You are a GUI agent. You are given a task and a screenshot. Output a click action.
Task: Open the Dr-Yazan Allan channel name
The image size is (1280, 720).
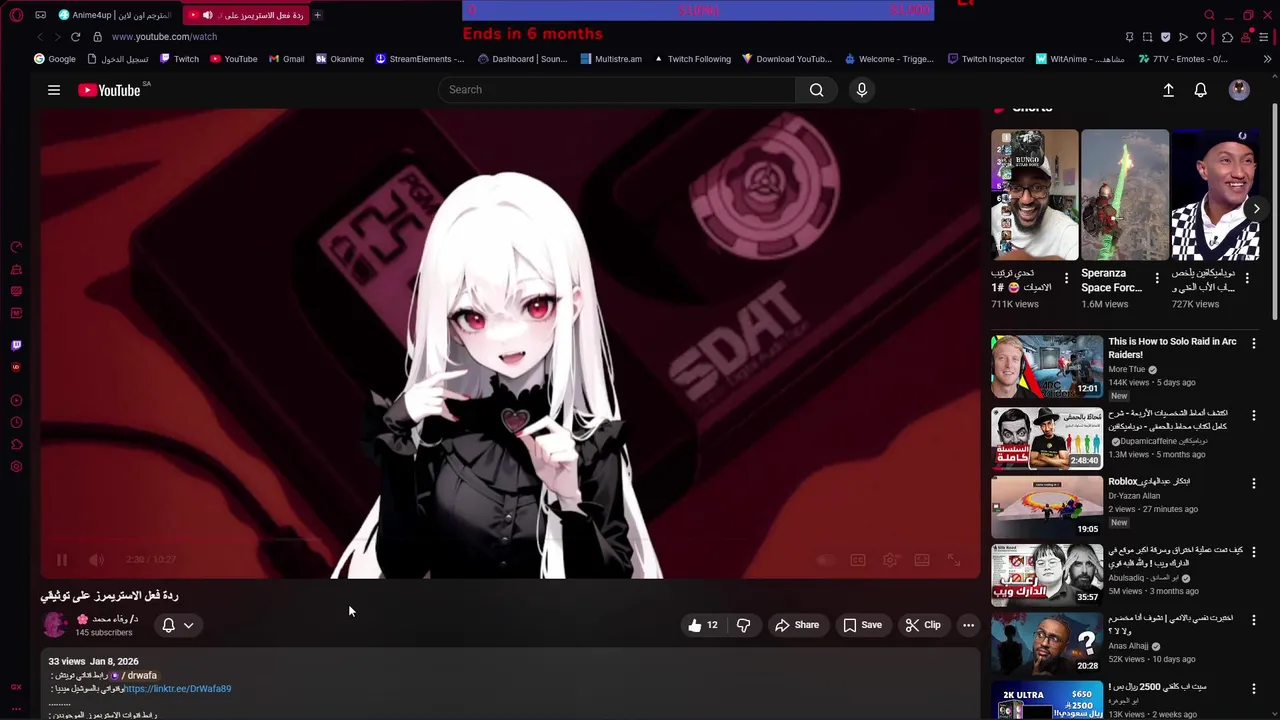pyautogui.click(x=1134, y=496)
